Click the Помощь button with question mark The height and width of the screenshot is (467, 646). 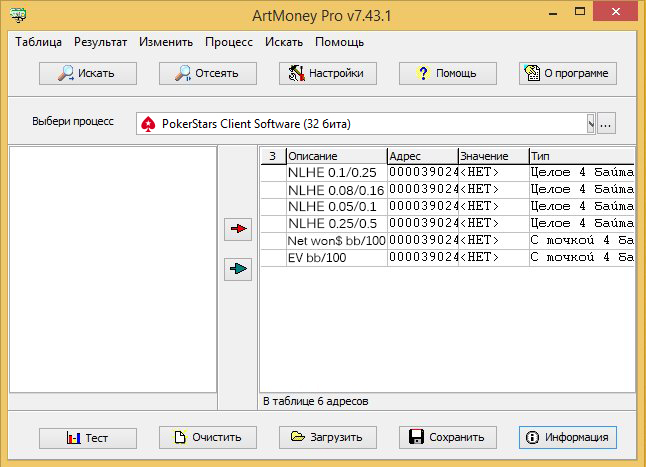[x=447, y=73]
